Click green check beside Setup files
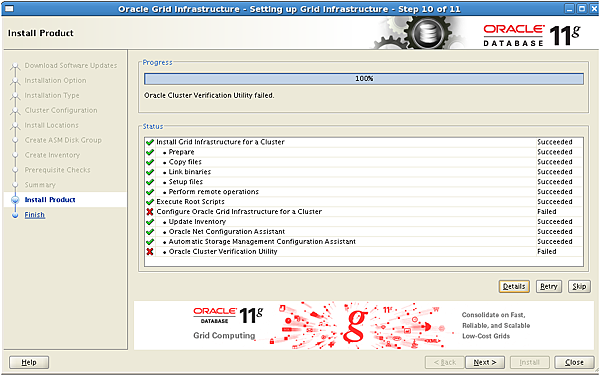This screenshot has width=600, height=377. click(150, 182)
